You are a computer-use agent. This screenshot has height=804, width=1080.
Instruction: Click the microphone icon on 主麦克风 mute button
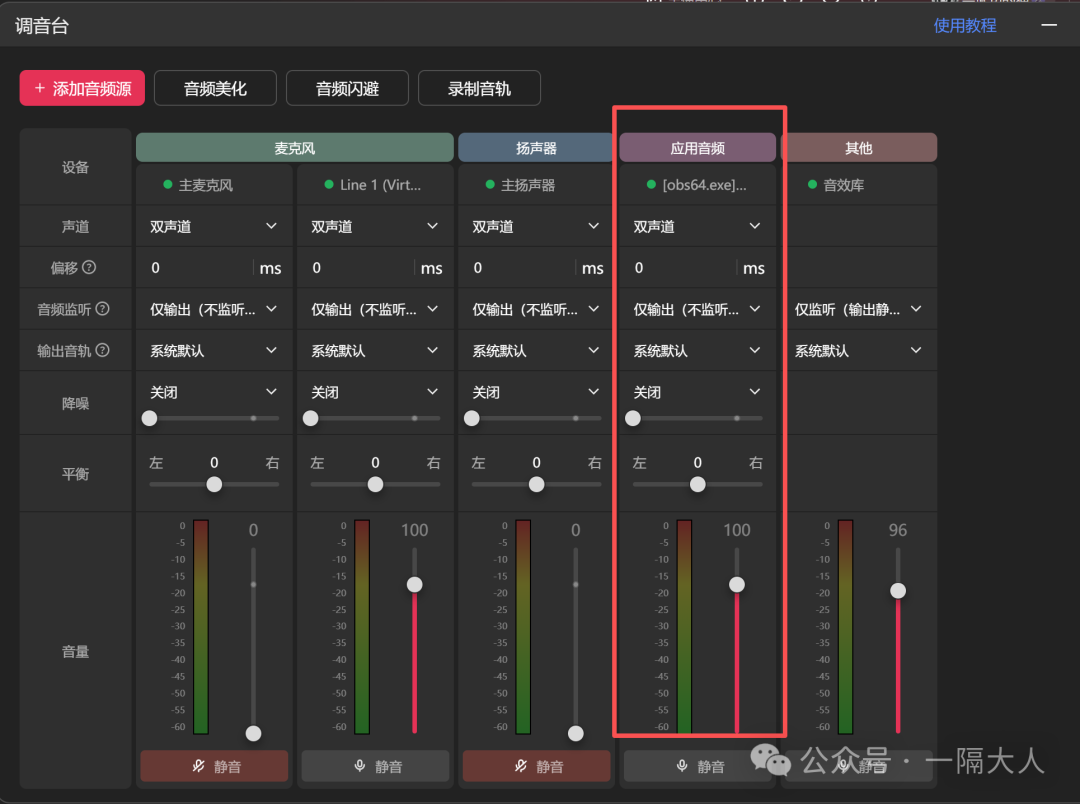point(196,766)
